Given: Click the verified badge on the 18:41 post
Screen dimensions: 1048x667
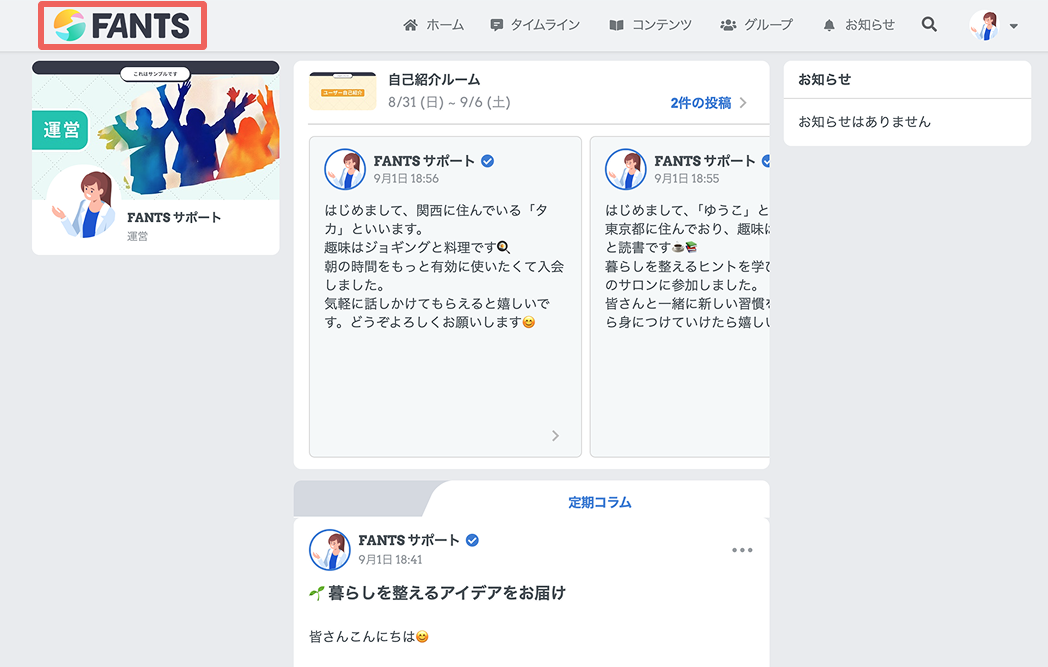Looking at the screenshot, I should click(x=472, y=540).
